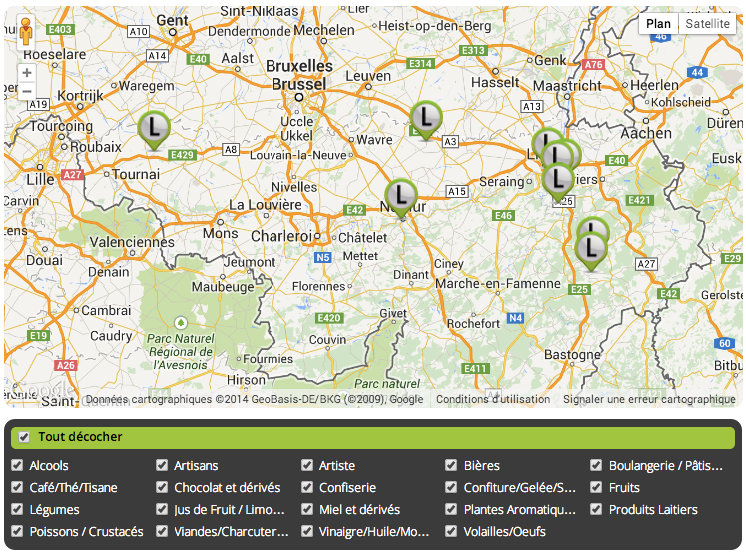This screenshot has height=554, width=746.
Task: Click the N5 road shield
Action: 323,257
